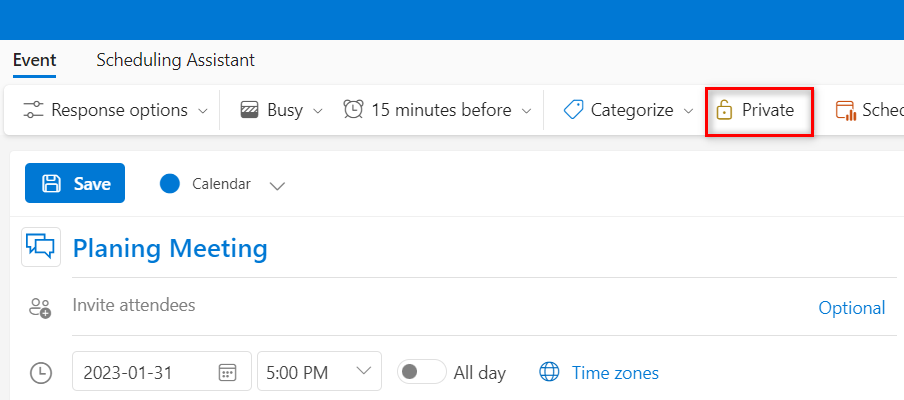Toggle the All day switch
Image resolution: width=904 pixels, height=400 pixels.
tap(421, 372)
